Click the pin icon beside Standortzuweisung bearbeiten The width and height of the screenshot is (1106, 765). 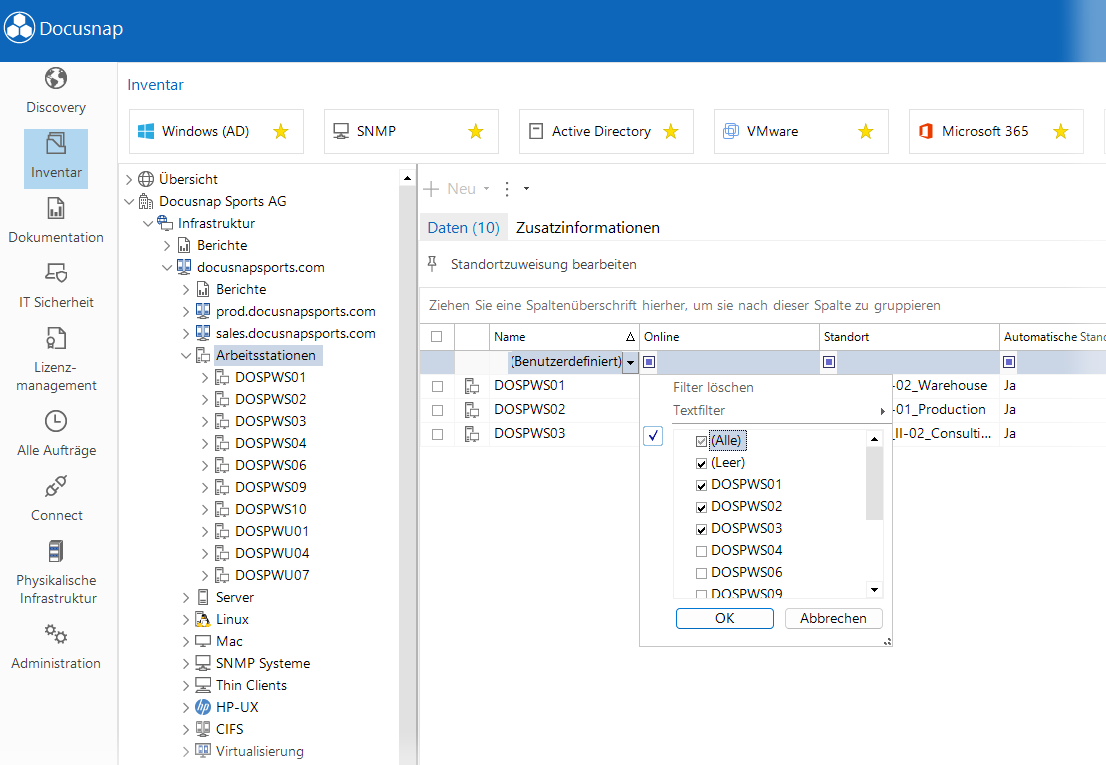pos(432,264)
